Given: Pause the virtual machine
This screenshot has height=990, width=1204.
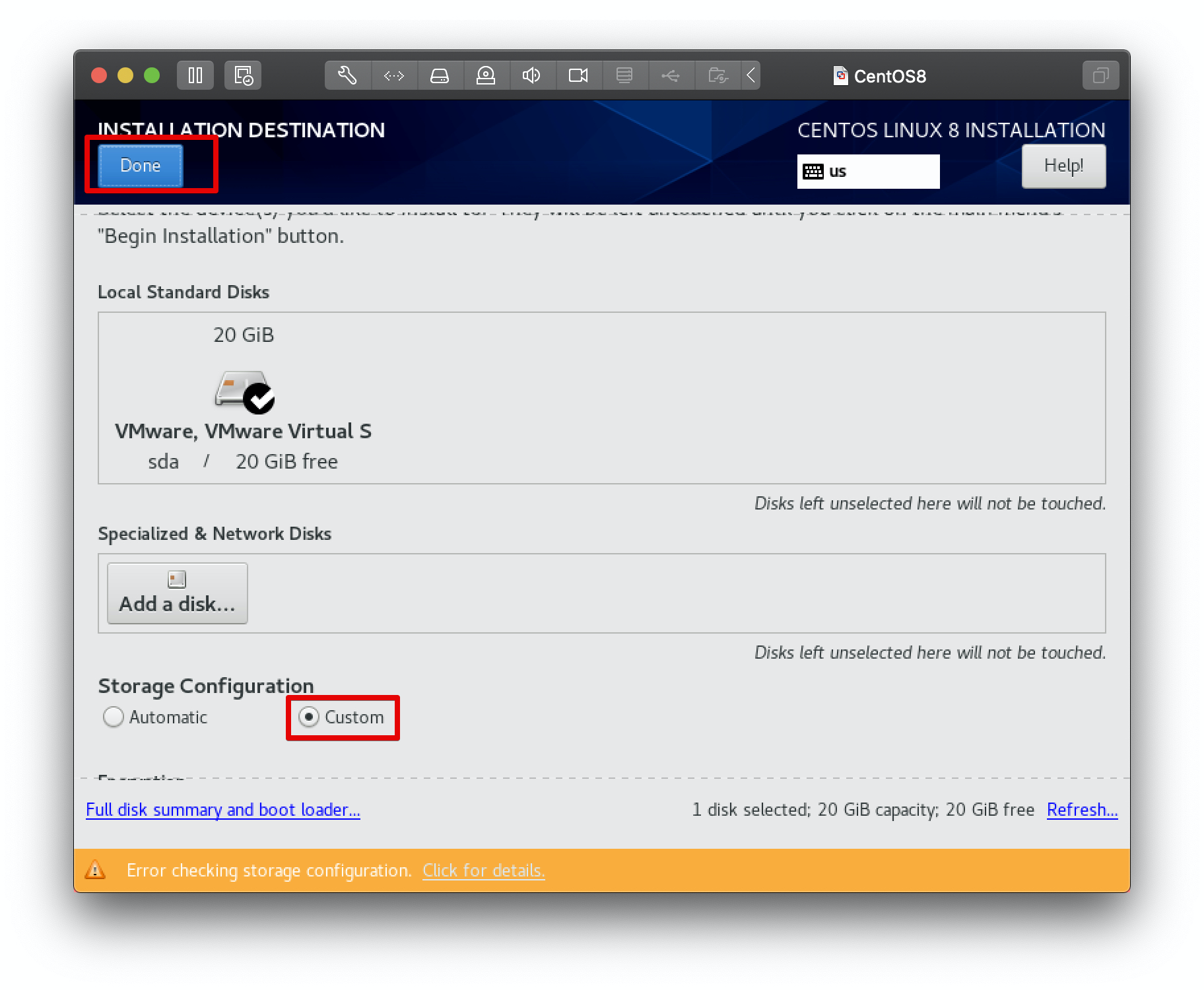Looking at the screenshot, I should 195,75.
